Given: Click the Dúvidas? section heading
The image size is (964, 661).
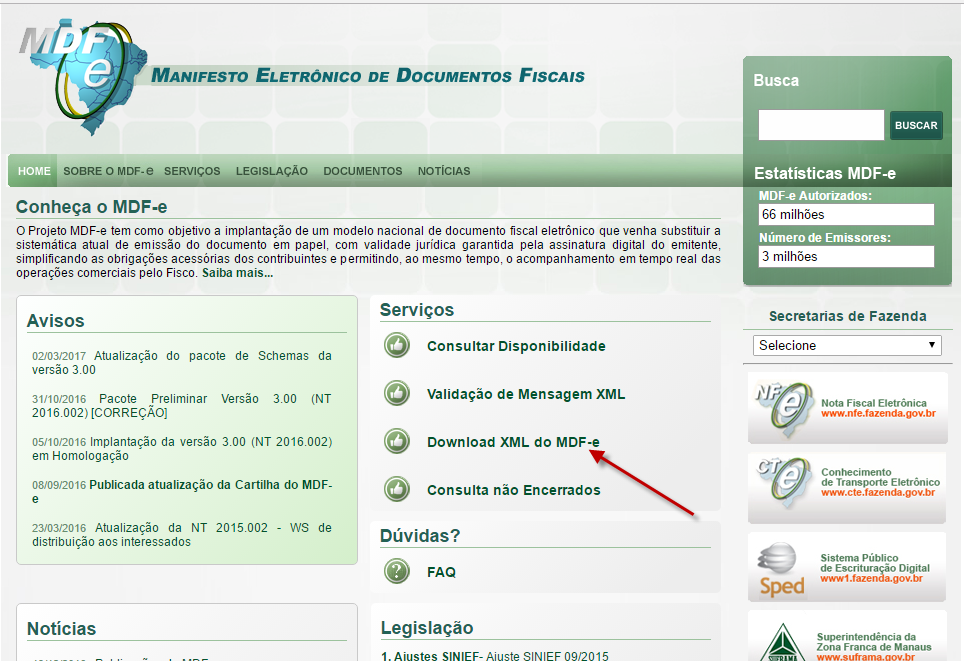Looking at the screenshot, I should point(420,536).
